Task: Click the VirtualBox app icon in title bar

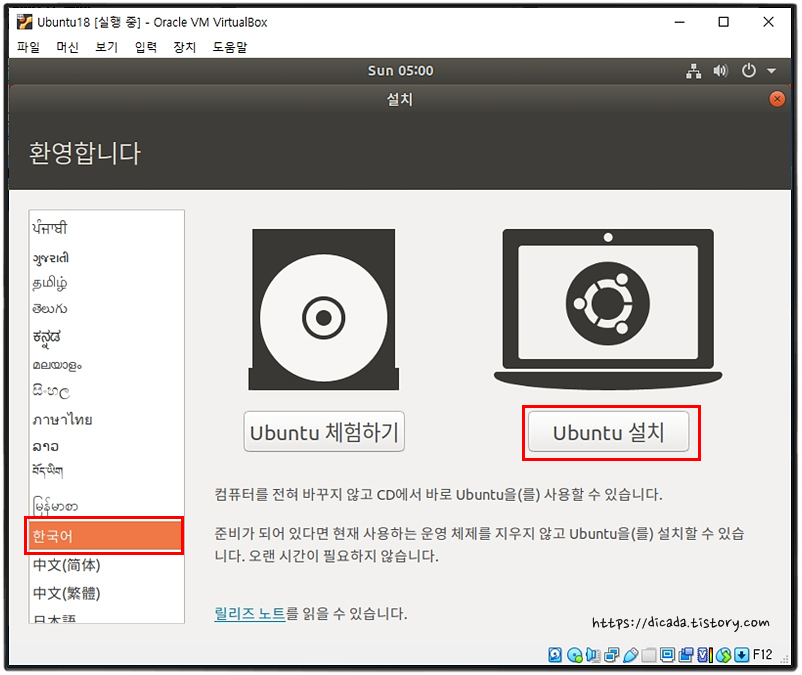Action: [24, 22]
